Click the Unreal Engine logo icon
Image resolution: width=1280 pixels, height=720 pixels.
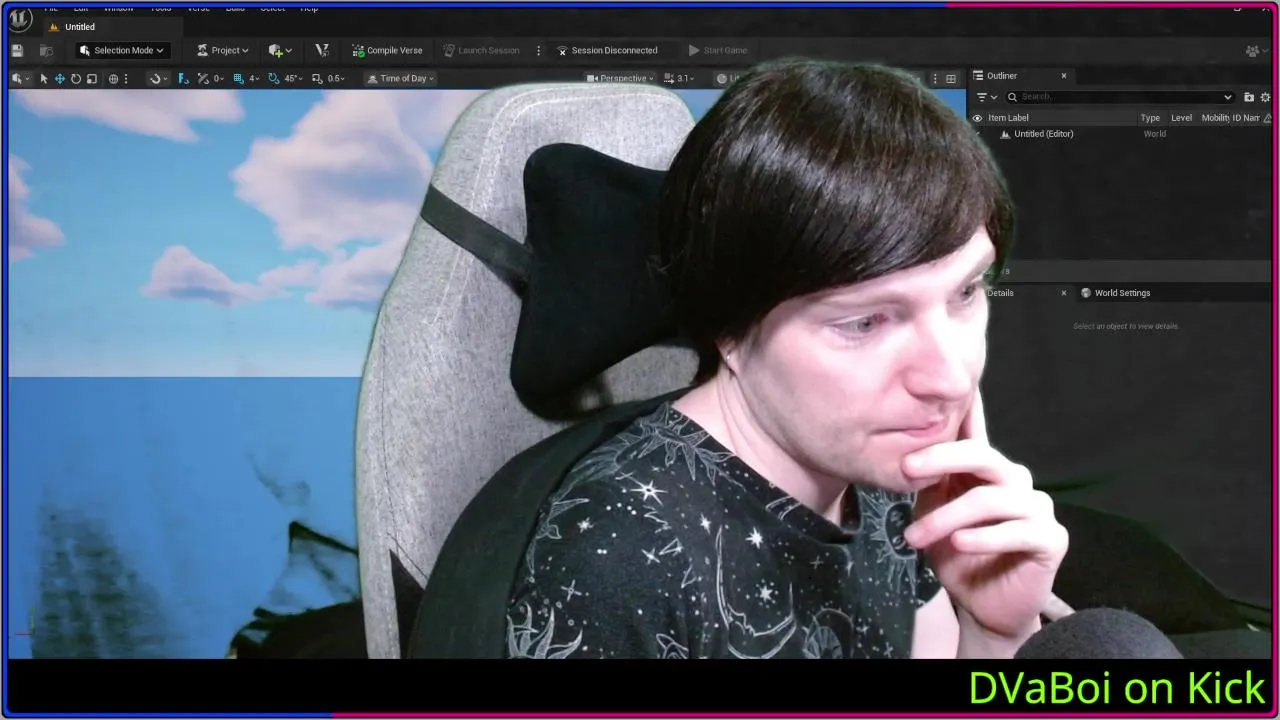[20, 18]
